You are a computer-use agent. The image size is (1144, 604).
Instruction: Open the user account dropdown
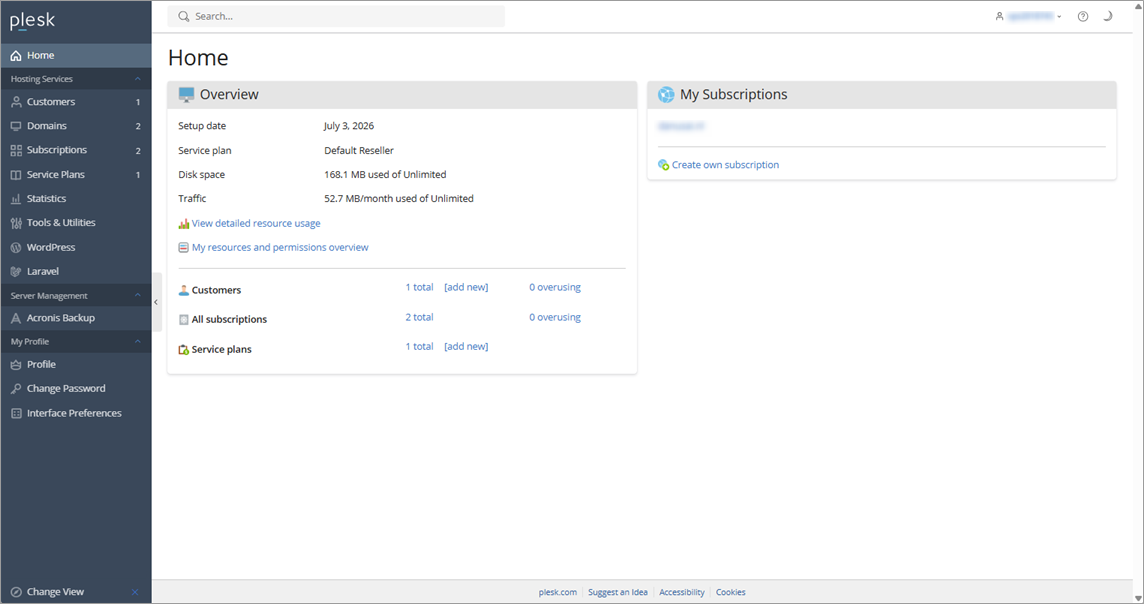[x=1028, y=16]
